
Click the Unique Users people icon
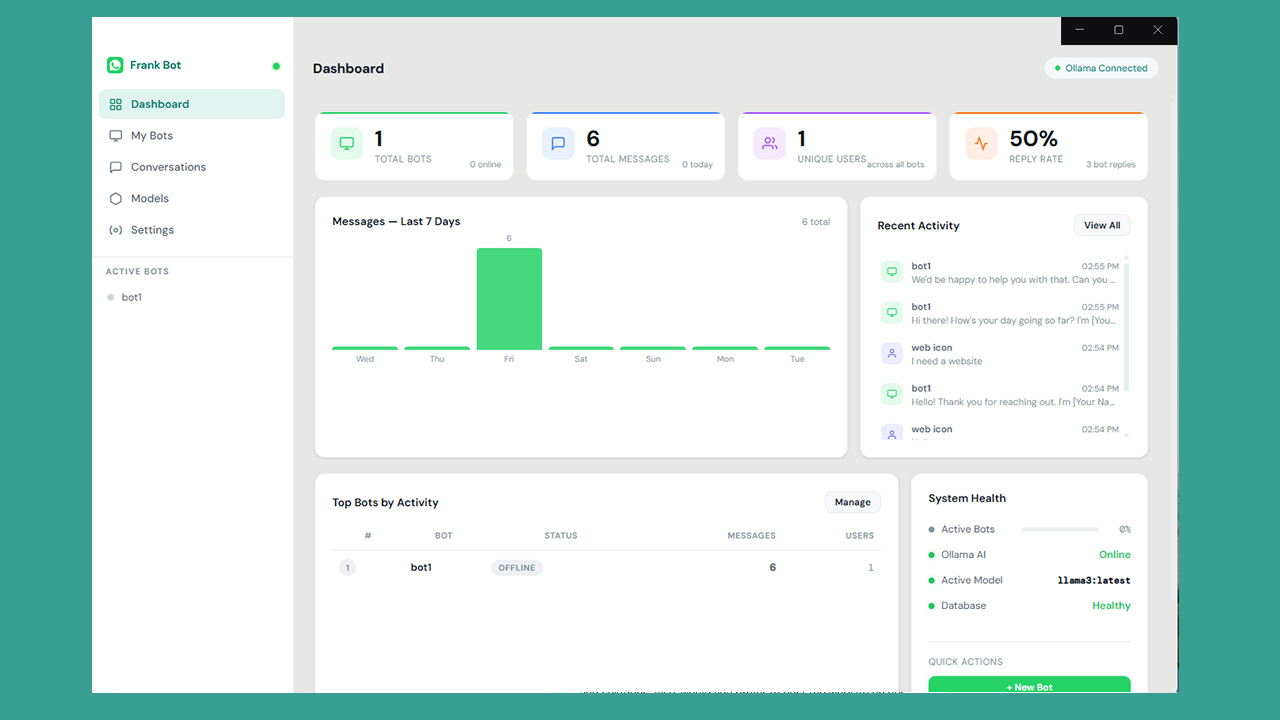(770, 144)
